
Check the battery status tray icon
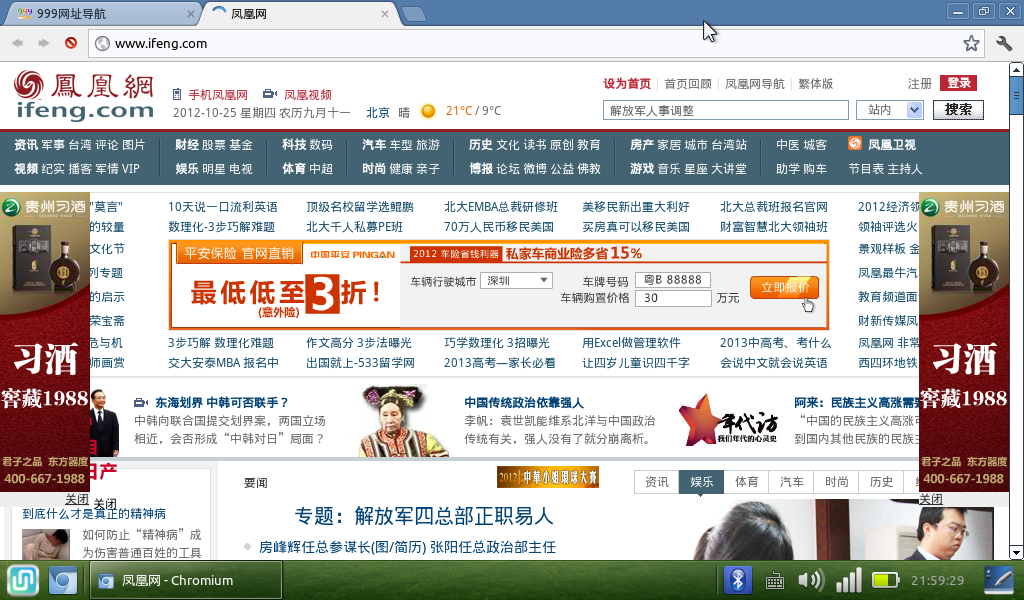pyautogui.click(x=886, y=580)
